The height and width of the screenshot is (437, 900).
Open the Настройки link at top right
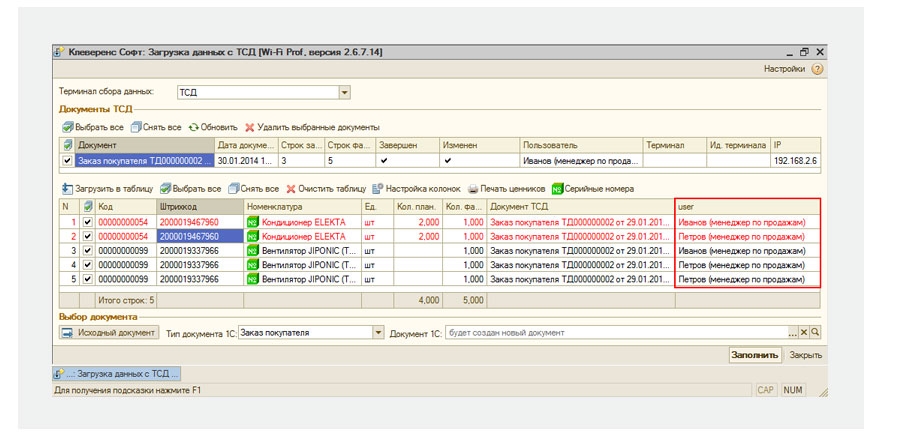click(784, 69)
